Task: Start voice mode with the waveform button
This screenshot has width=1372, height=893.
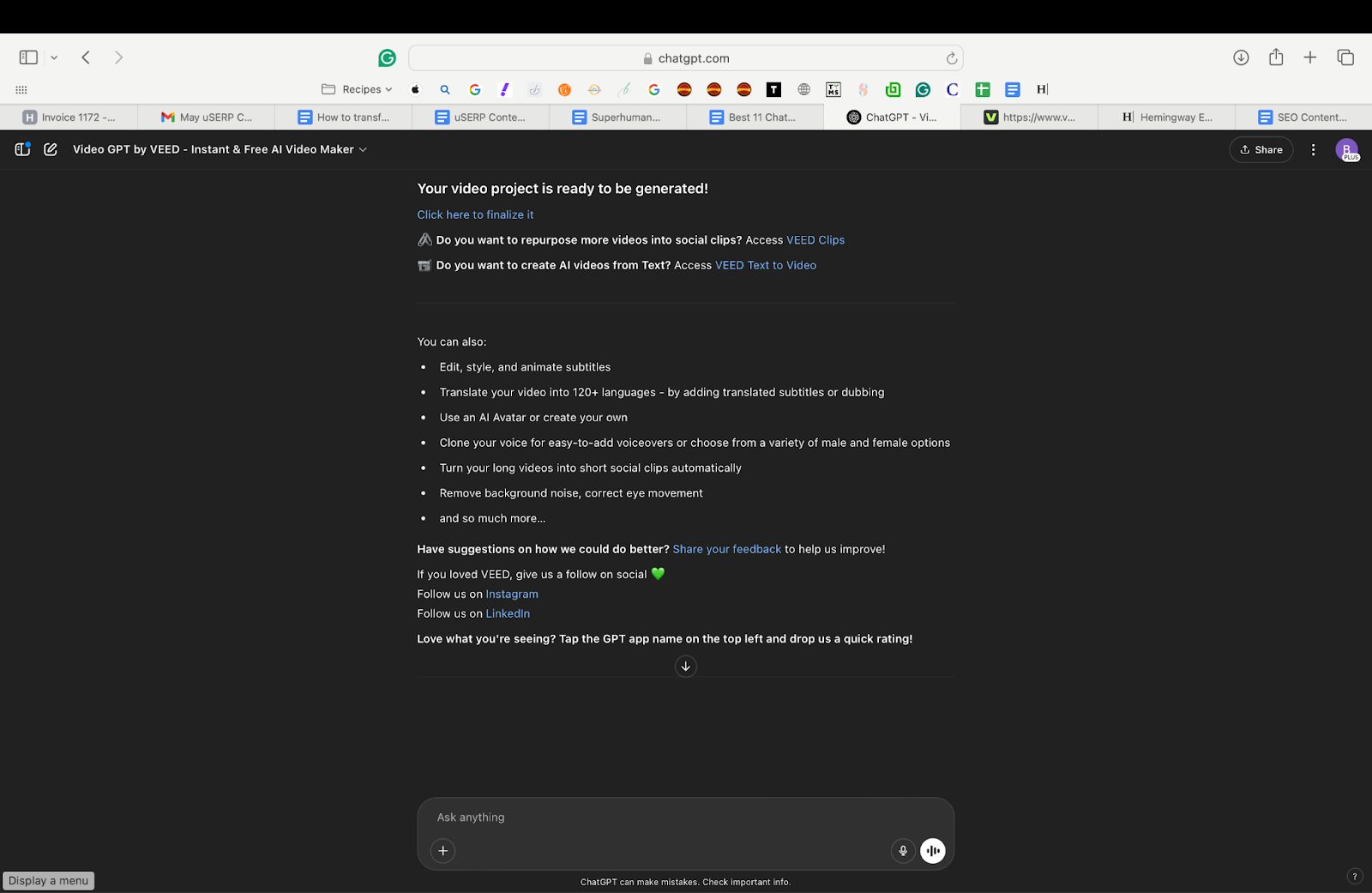Action: click(933, 851)
